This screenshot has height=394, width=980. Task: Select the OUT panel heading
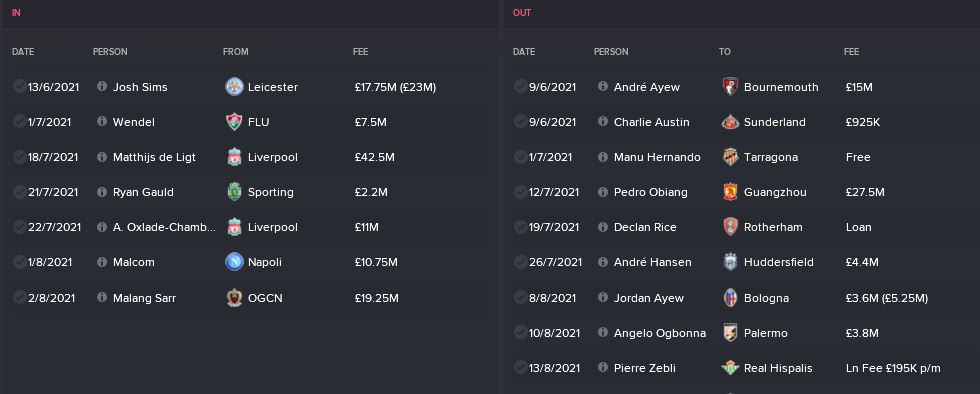522,13
